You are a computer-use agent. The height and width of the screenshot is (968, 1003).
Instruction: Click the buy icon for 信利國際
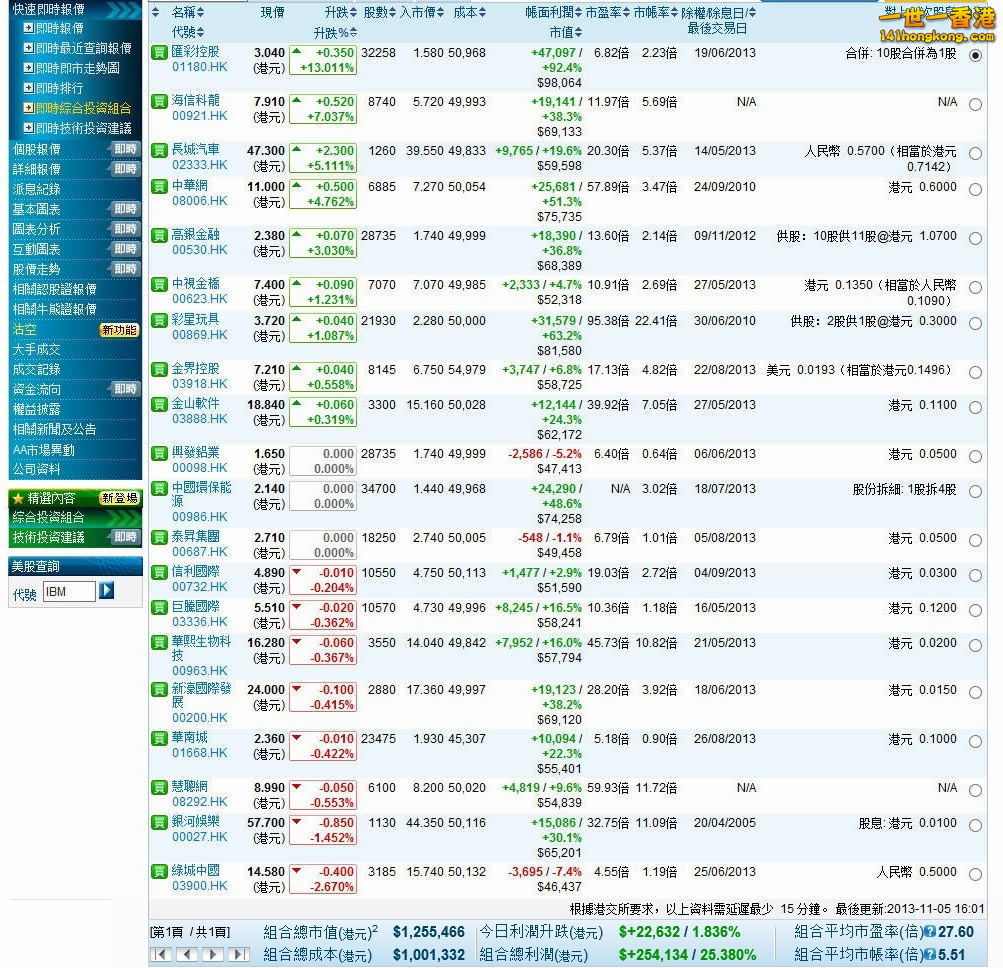[x=159, y=572]
